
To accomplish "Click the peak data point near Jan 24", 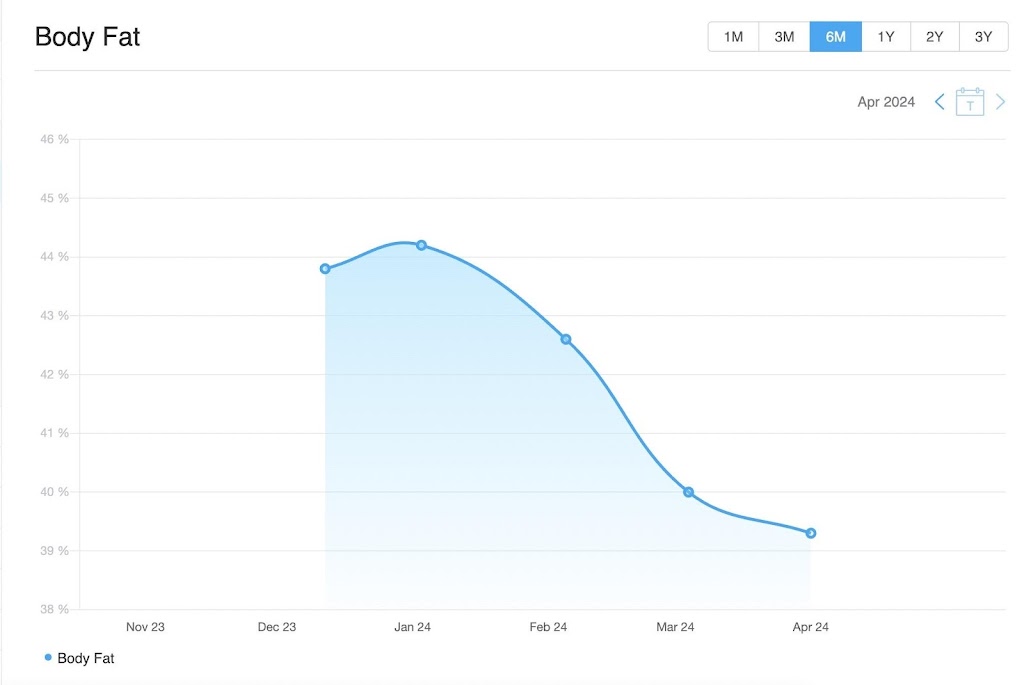I will pyautogui.click(x=421, y=245).
